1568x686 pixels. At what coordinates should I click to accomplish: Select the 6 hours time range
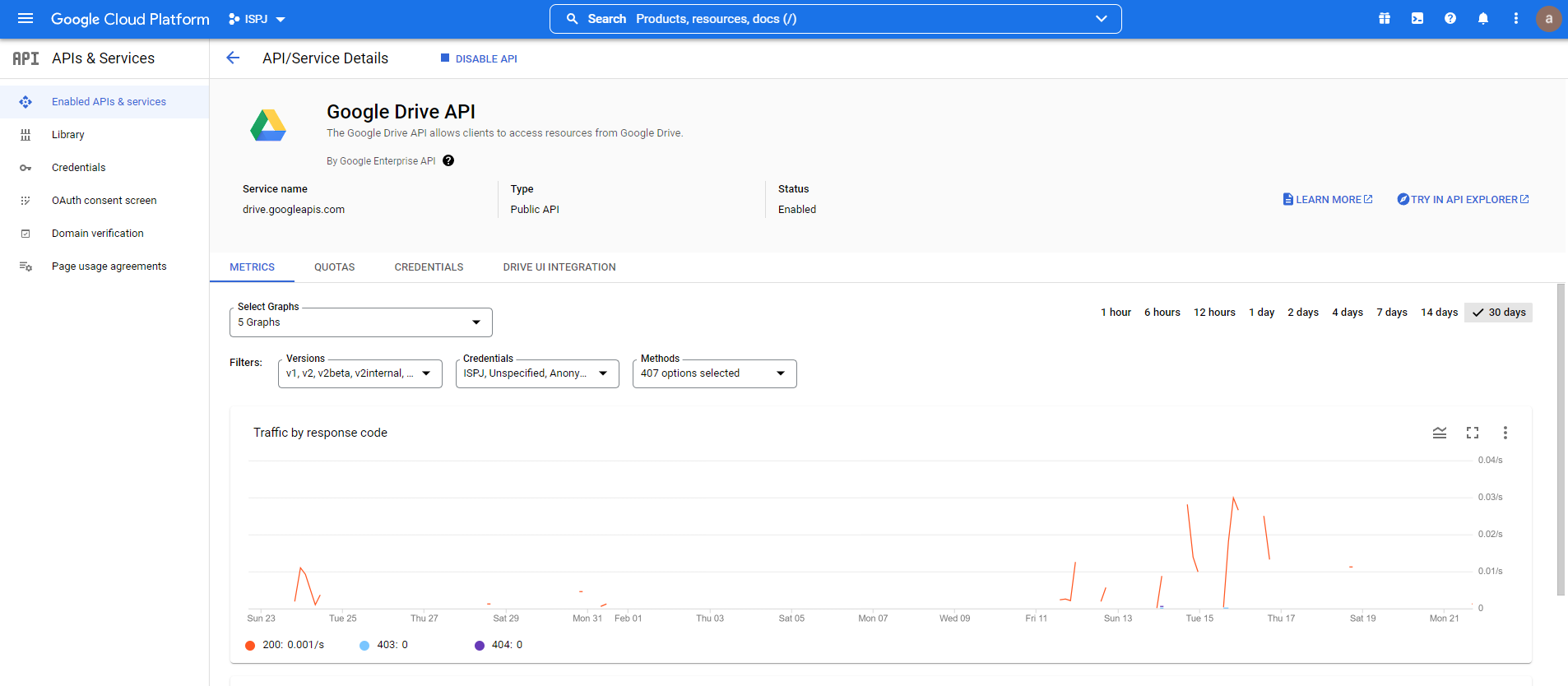click(x=1162, y=313)
